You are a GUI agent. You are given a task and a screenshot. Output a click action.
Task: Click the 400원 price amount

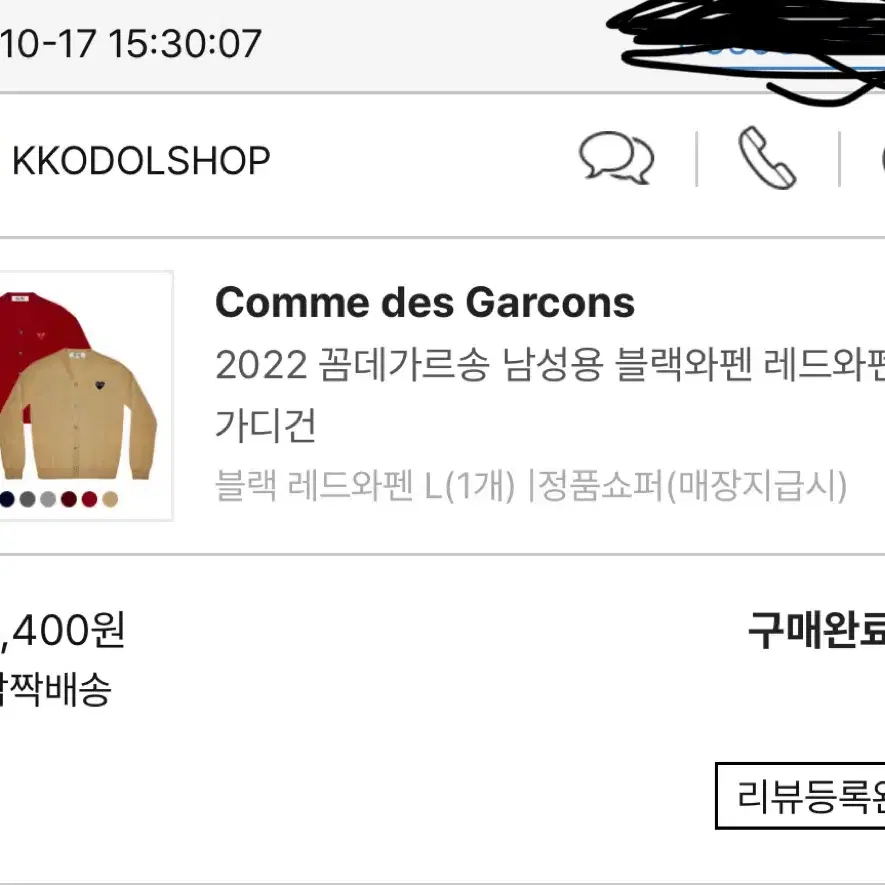point(62,630)
